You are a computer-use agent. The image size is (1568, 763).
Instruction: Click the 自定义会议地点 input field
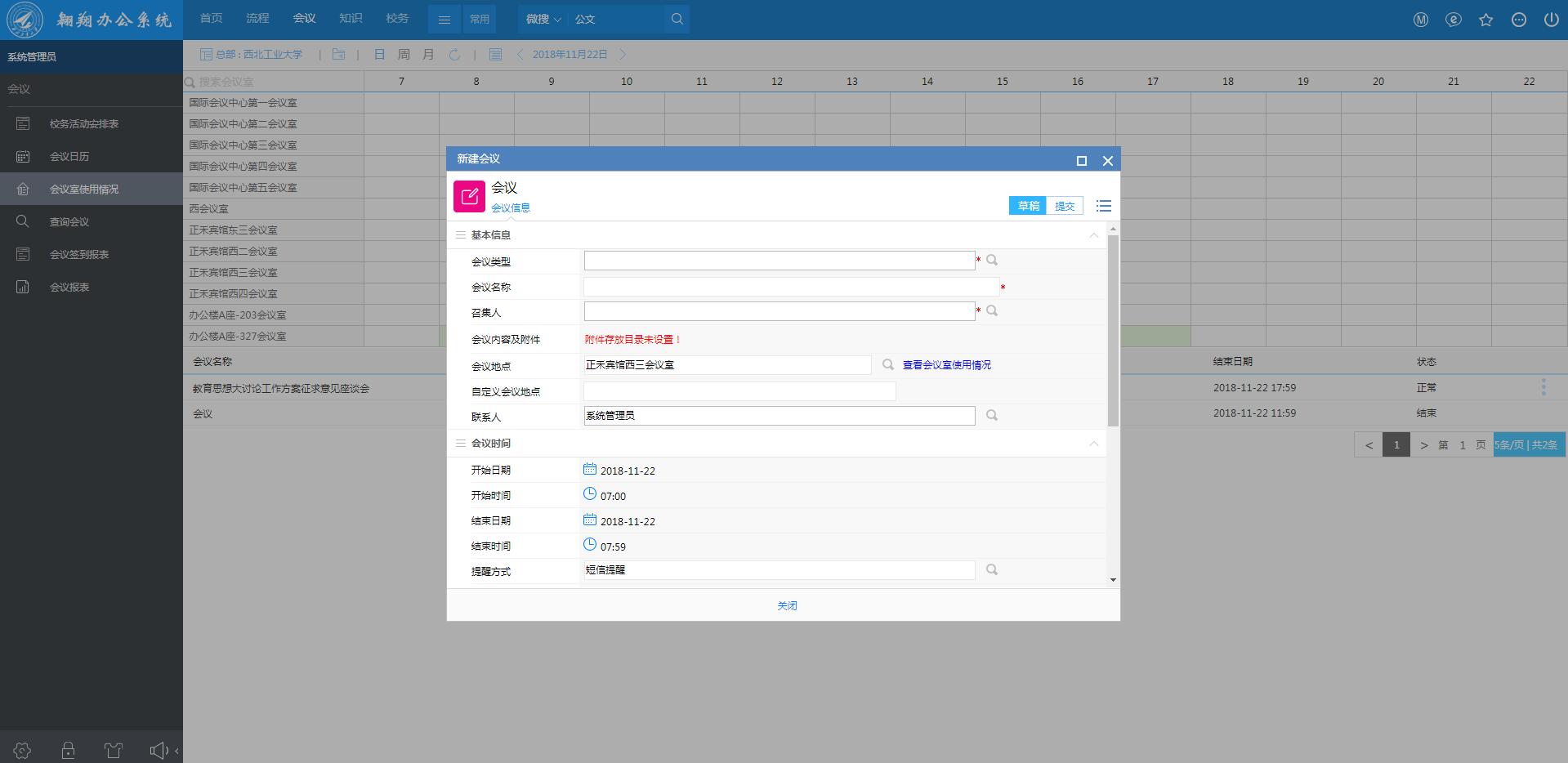tap(739, 391)
